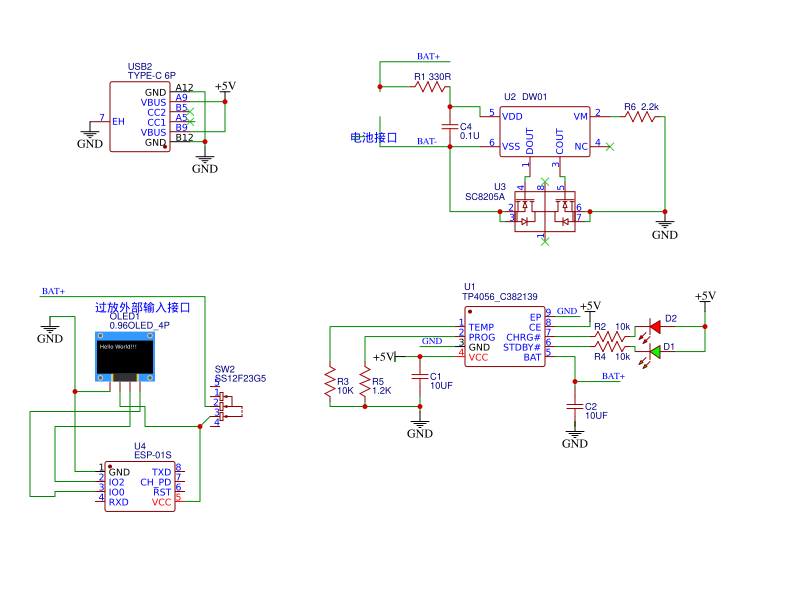Click the EH shell pin on USB2

[x=118, y=121]
